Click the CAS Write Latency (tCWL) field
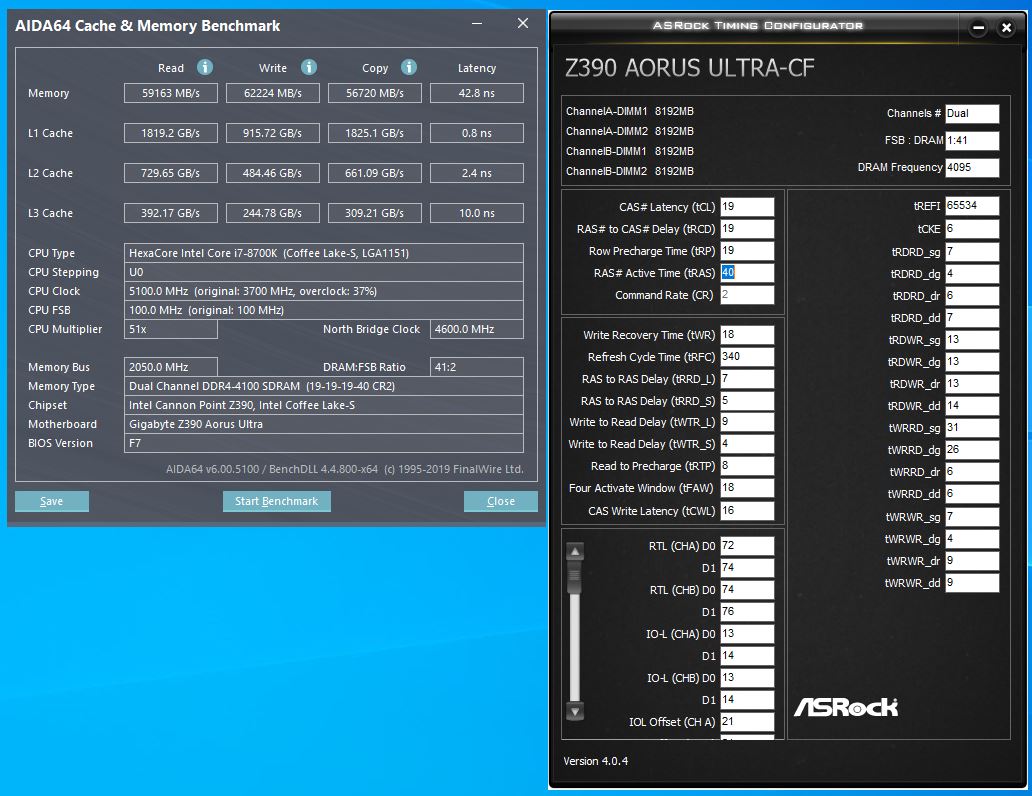Screen dimensions: 1032x796 click(x=747, y=511)
